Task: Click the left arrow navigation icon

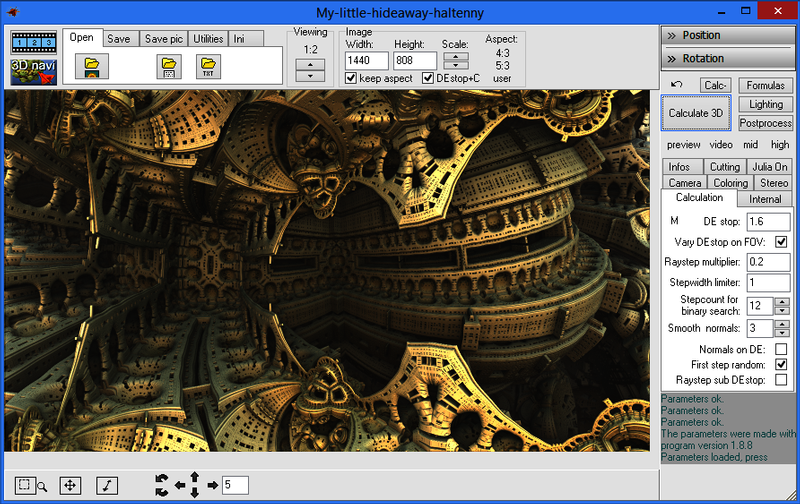Action: click(x=180, y=486)
